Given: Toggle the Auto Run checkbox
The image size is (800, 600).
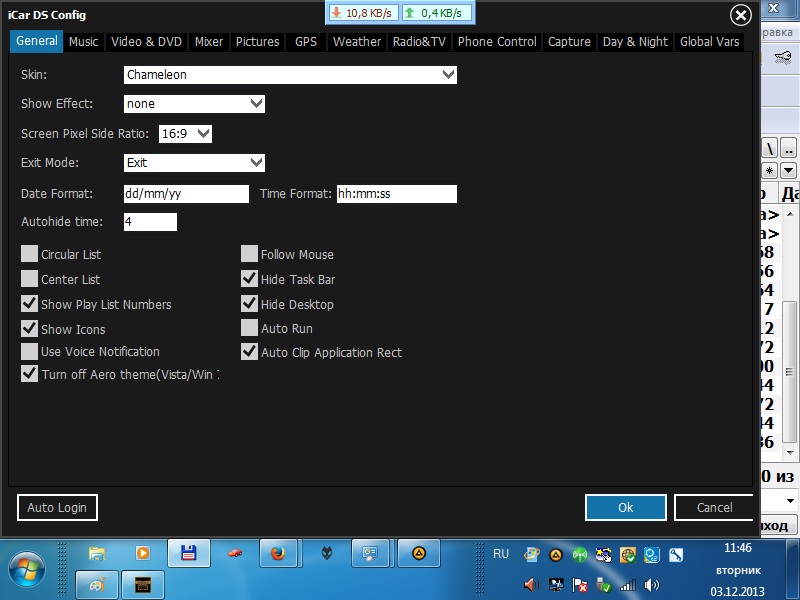Looking at the screenshot, I should coord(250,328).
